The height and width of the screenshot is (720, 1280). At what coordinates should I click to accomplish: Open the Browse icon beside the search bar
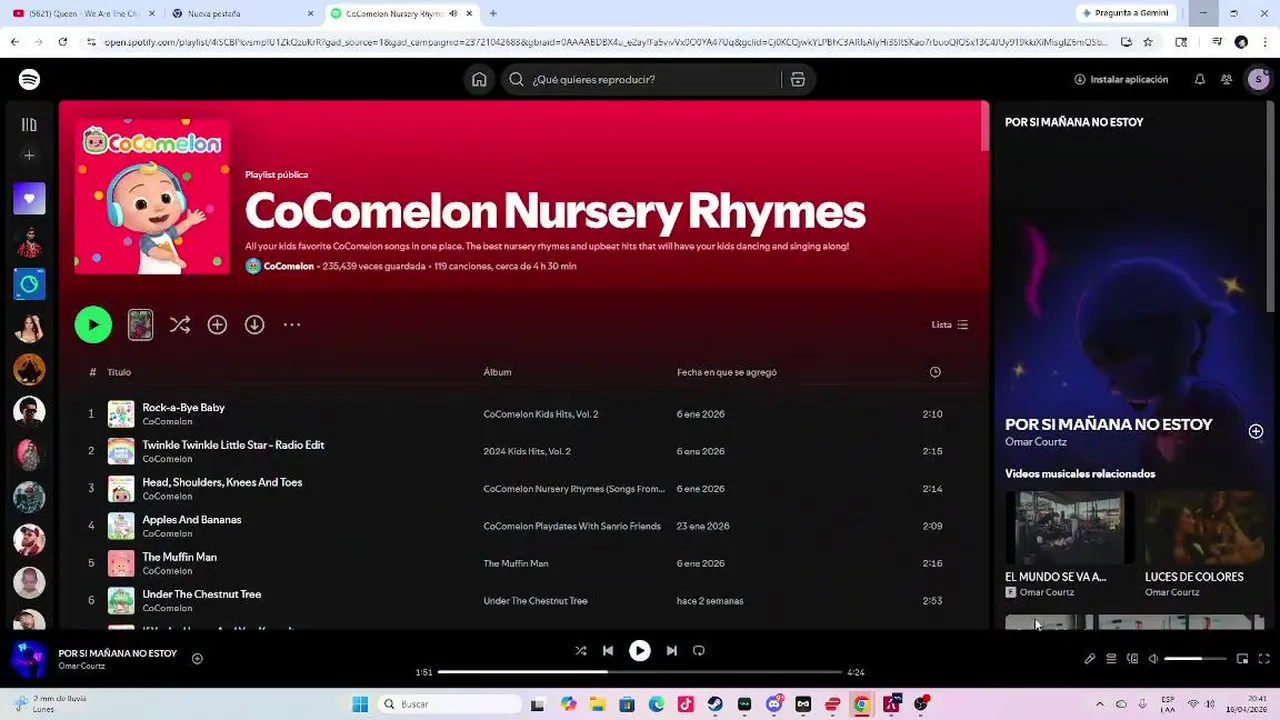797,79
